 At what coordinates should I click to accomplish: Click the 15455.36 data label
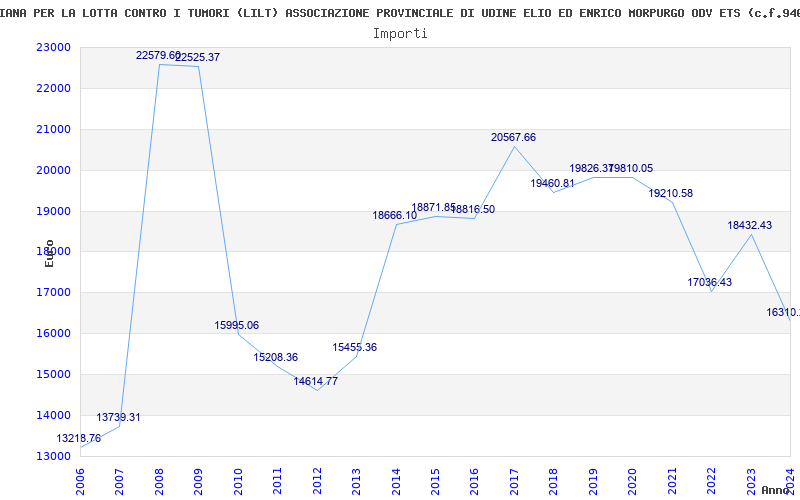tap(355, 347)
